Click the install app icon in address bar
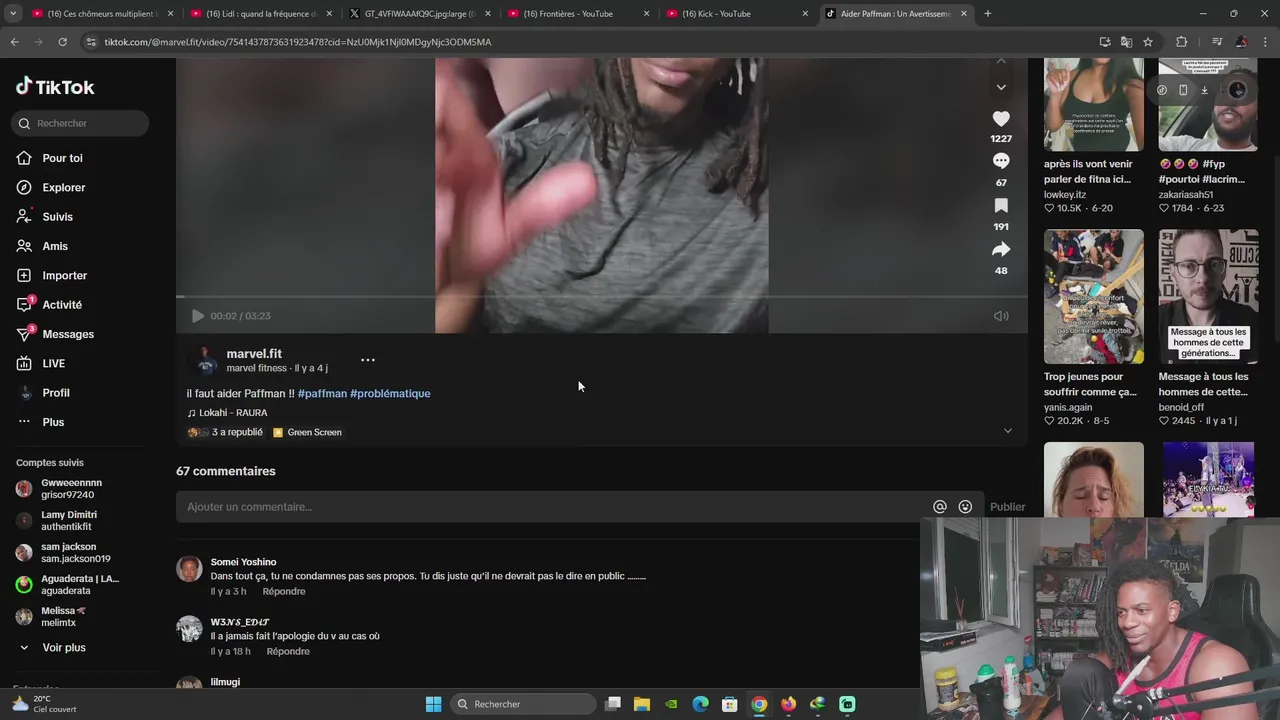Image resolution: width=1280 pixels, height=720 pixels. (1104, 42)
